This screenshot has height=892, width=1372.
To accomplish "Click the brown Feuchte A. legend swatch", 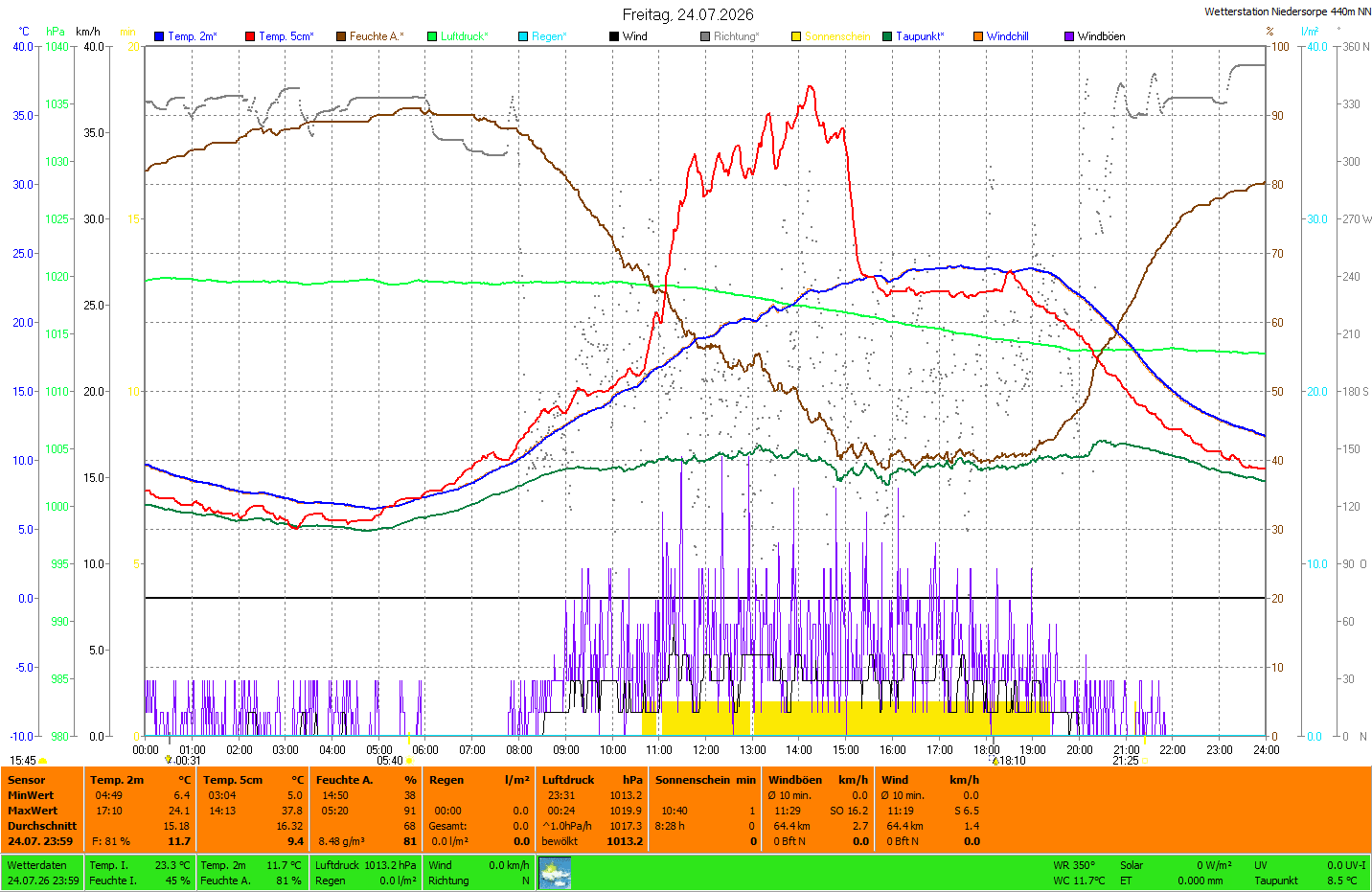I will (341, 36).
